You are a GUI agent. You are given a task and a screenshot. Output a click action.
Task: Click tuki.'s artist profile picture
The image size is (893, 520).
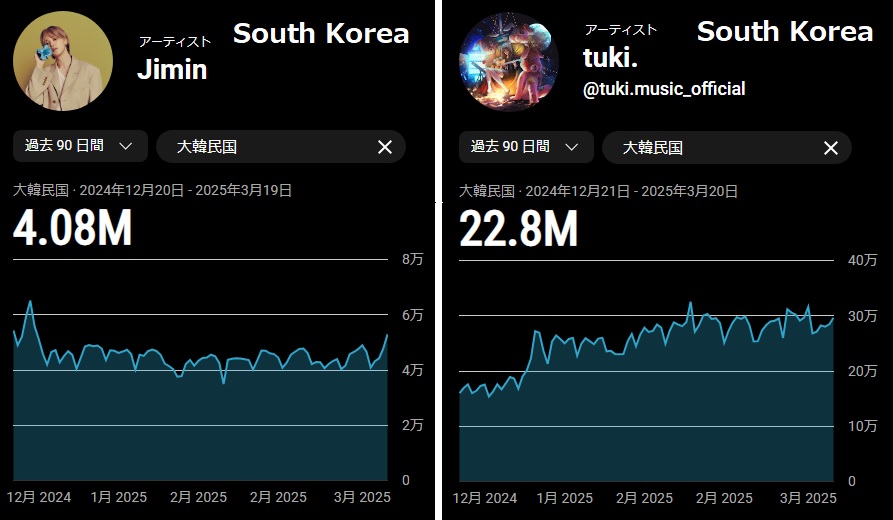tap(495, 61)
